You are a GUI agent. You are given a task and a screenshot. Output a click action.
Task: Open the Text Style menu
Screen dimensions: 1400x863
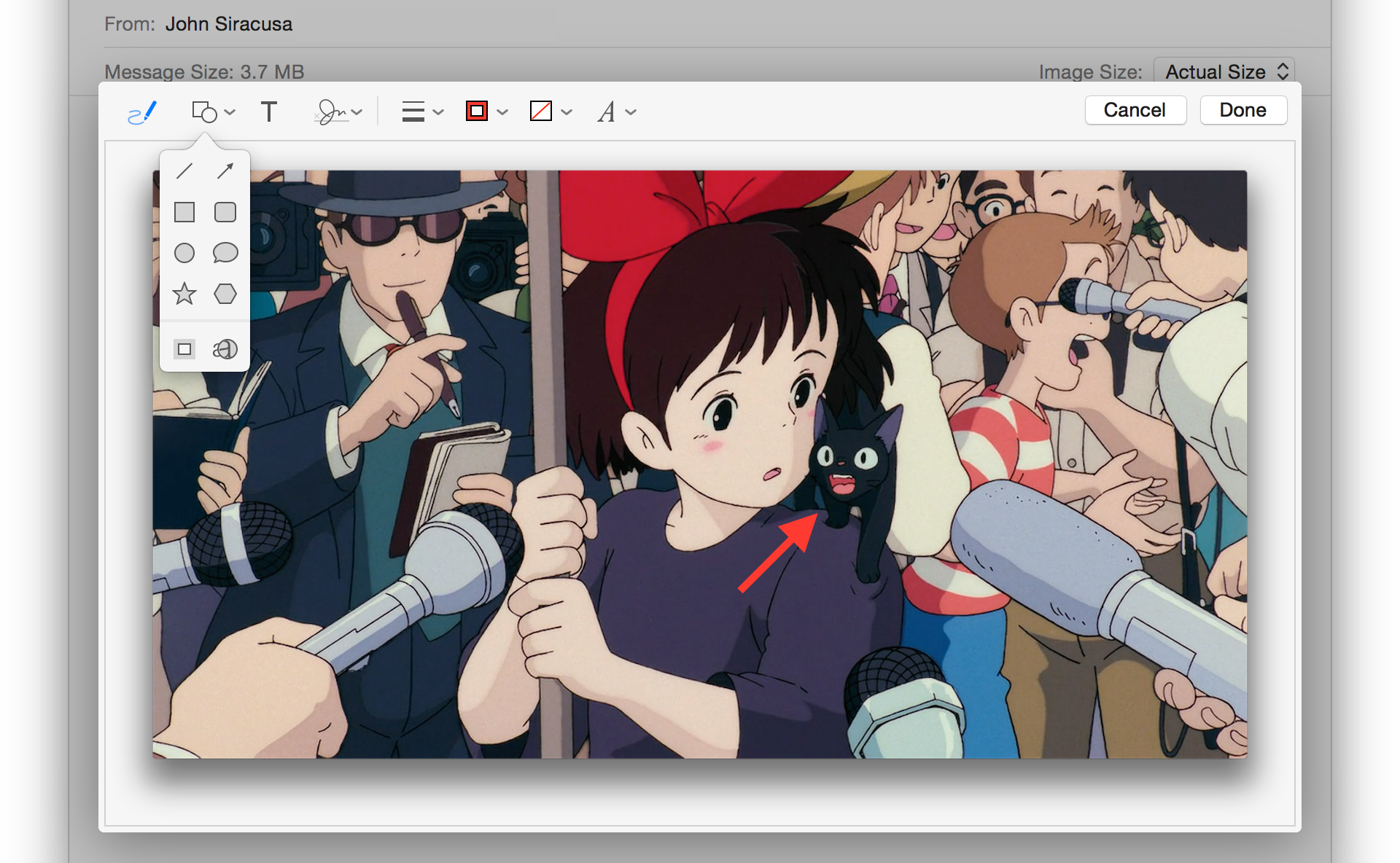pos(607,112)
